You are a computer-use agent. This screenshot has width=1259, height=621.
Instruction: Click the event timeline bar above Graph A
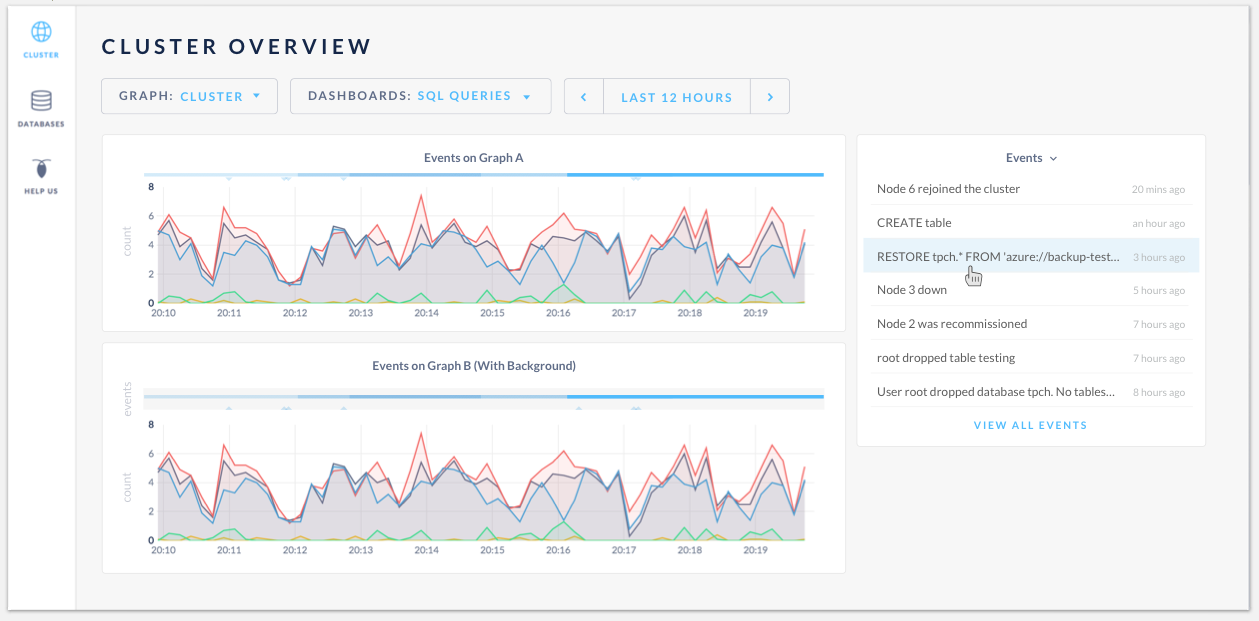tap(484, 175)
